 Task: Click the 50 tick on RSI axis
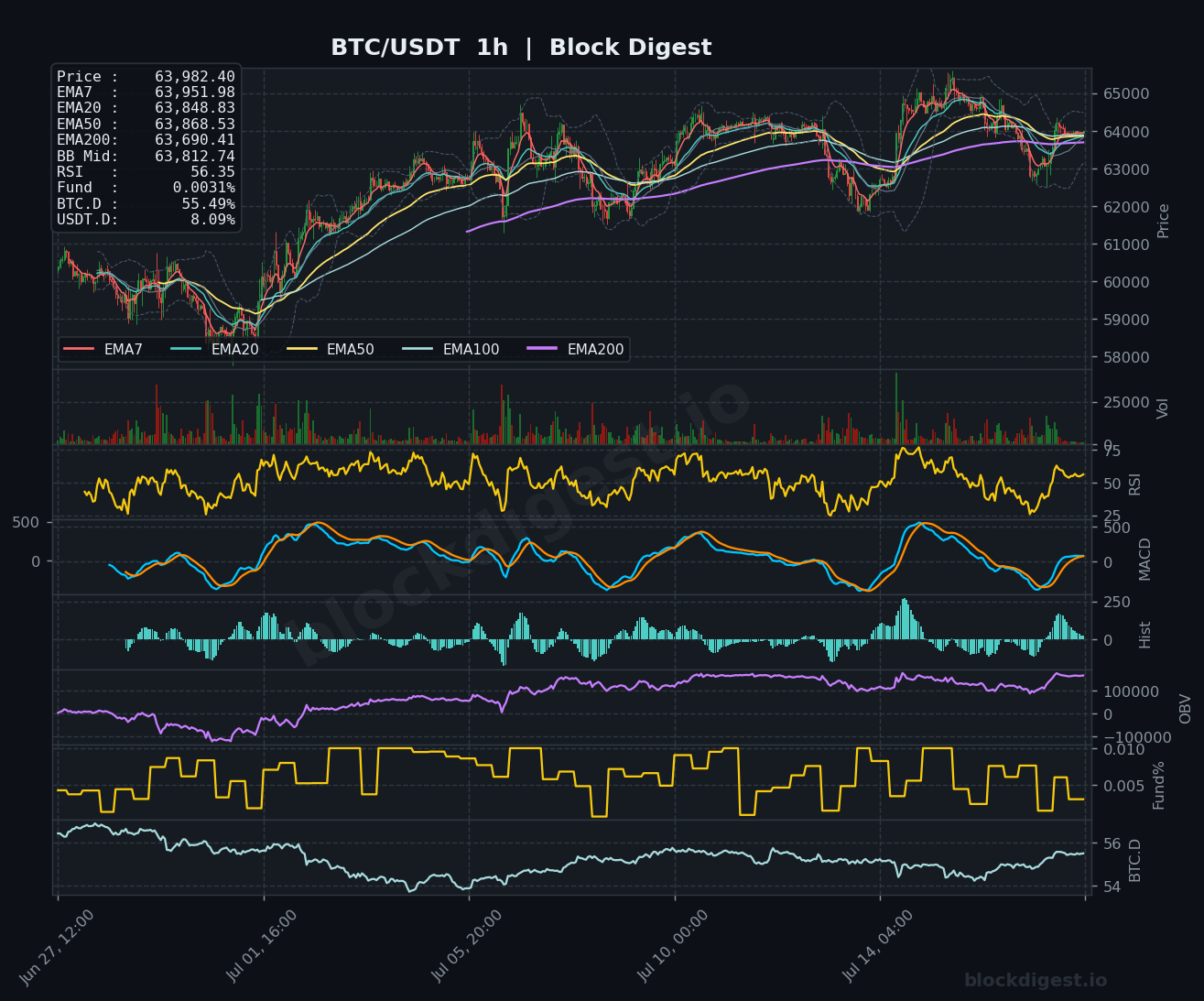1112,484
